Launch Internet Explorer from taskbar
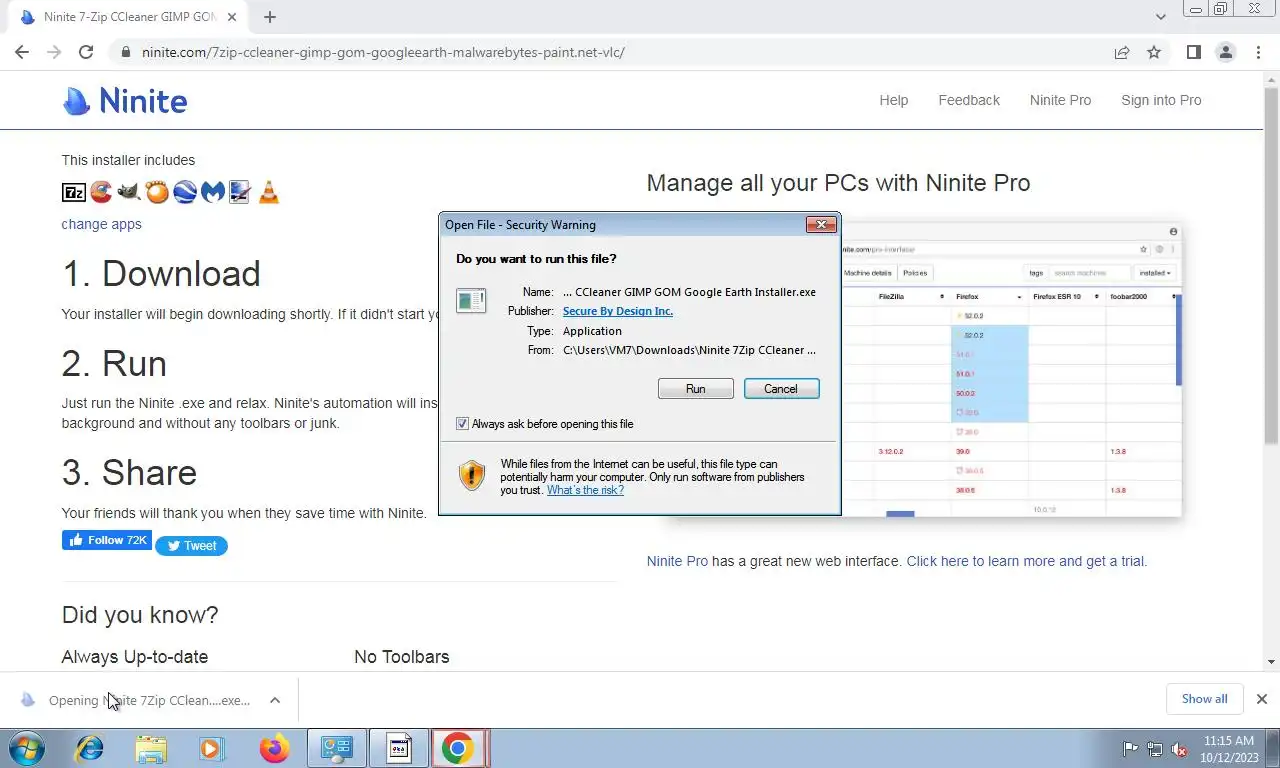 90,748
